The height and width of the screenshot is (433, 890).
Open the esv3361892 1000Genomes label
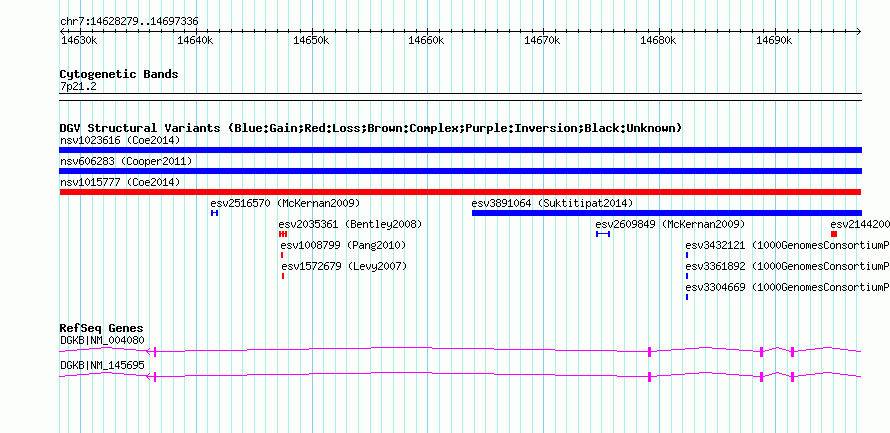(x=787, y=266)
